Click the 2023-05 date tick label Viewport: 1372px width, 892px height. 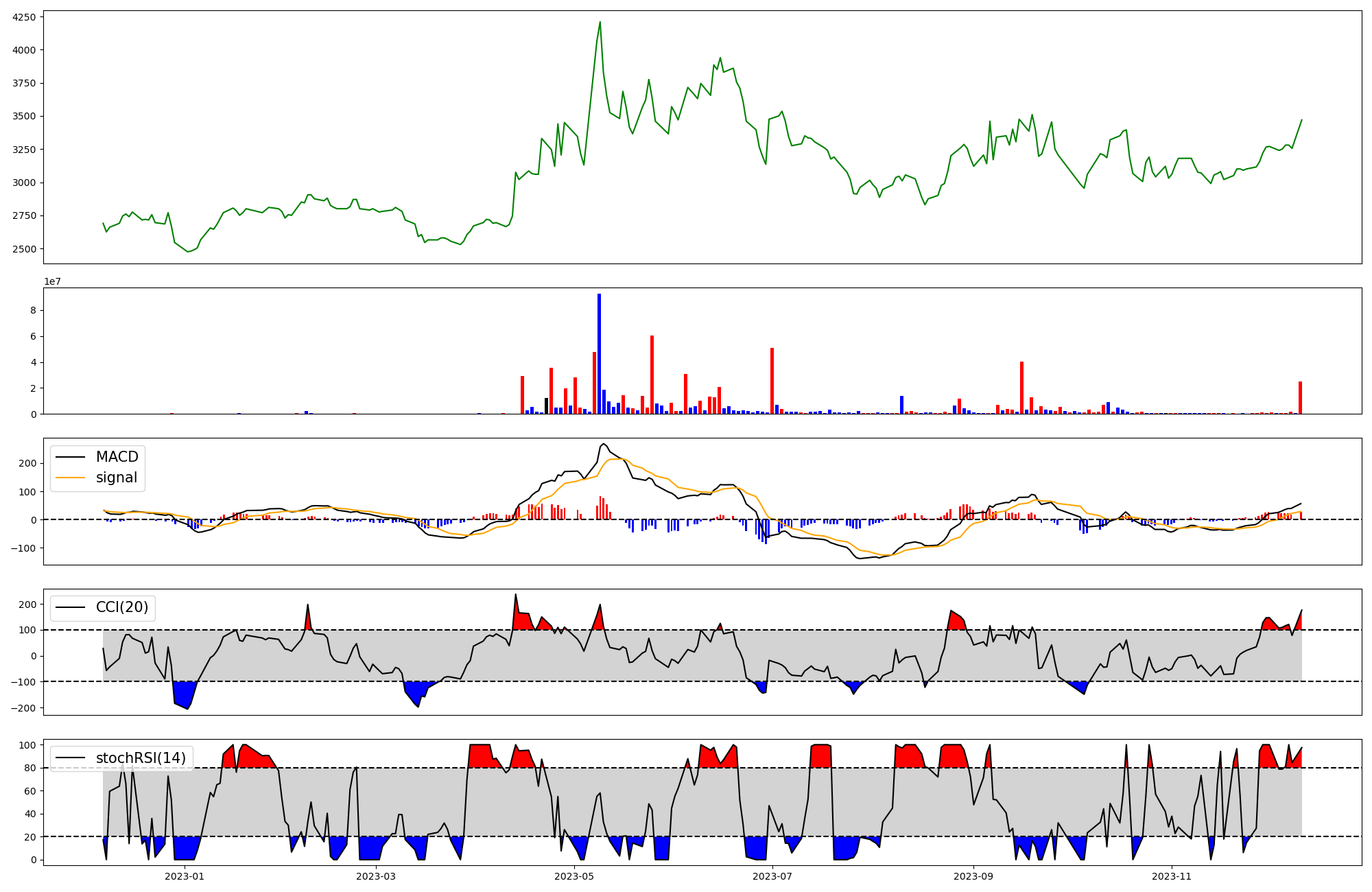click(574, 876)
